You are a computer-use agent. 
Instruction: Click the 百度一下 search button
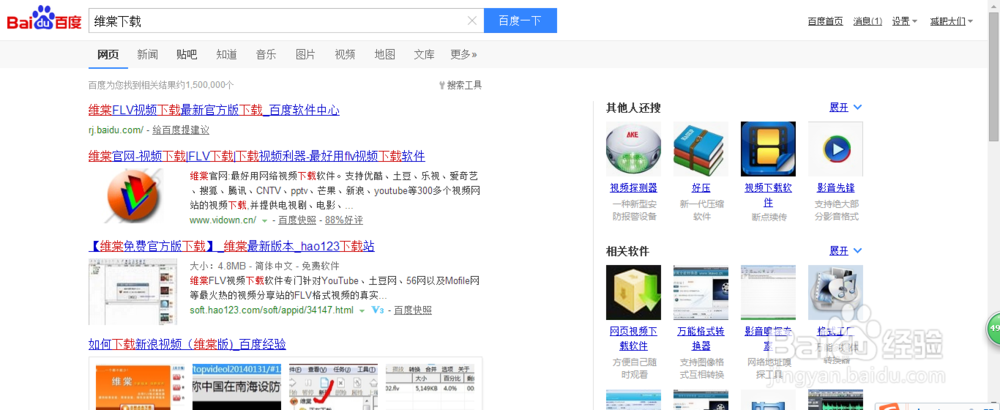tap(520, 20)
